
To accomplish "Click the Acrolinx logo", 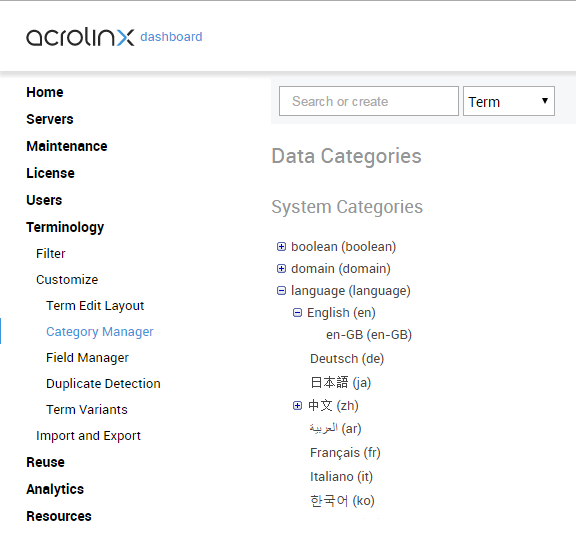I will [x=80, y=37].
